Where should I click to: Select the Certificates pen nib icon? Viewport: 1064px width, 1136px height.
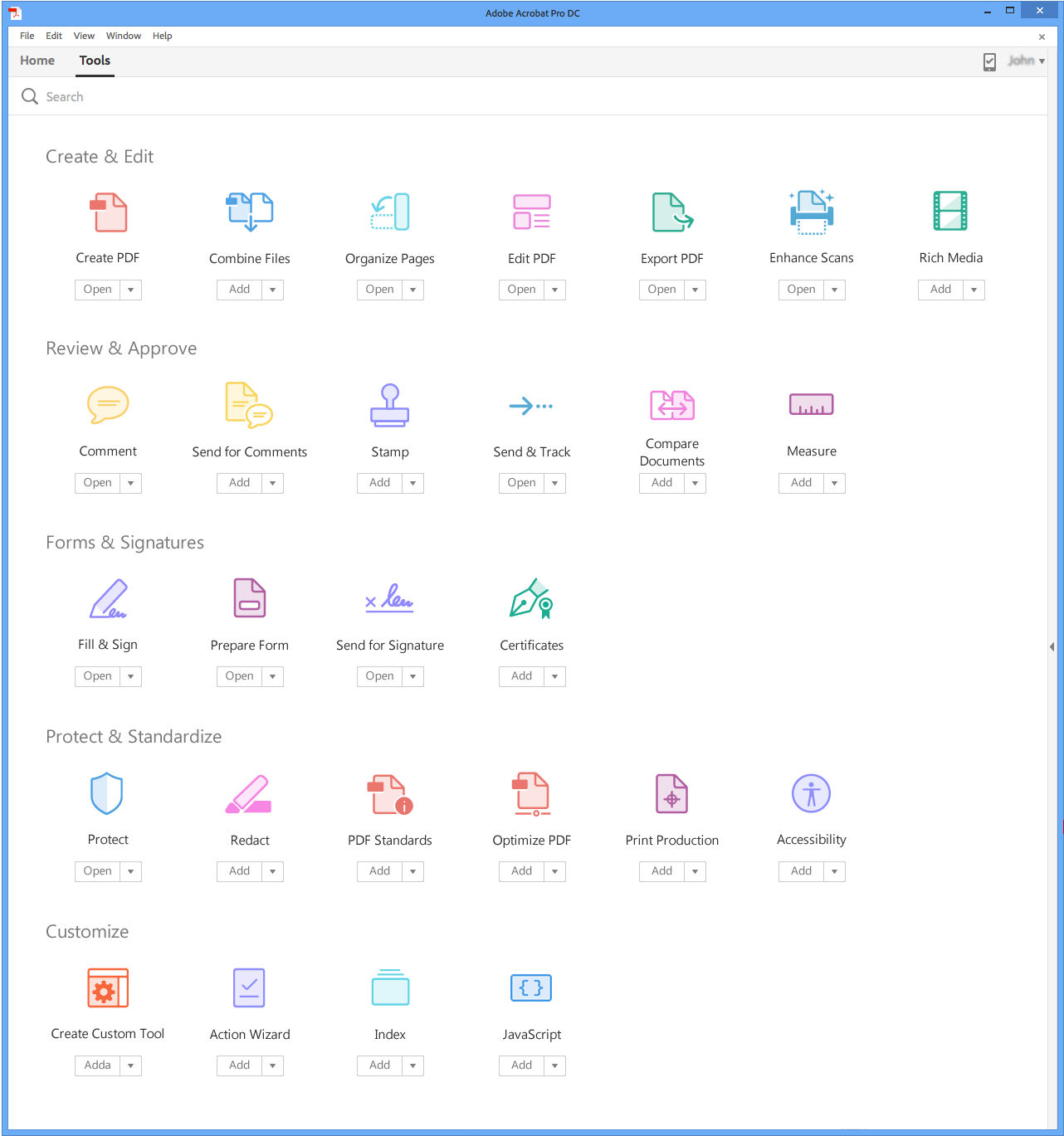pos(532,599)
